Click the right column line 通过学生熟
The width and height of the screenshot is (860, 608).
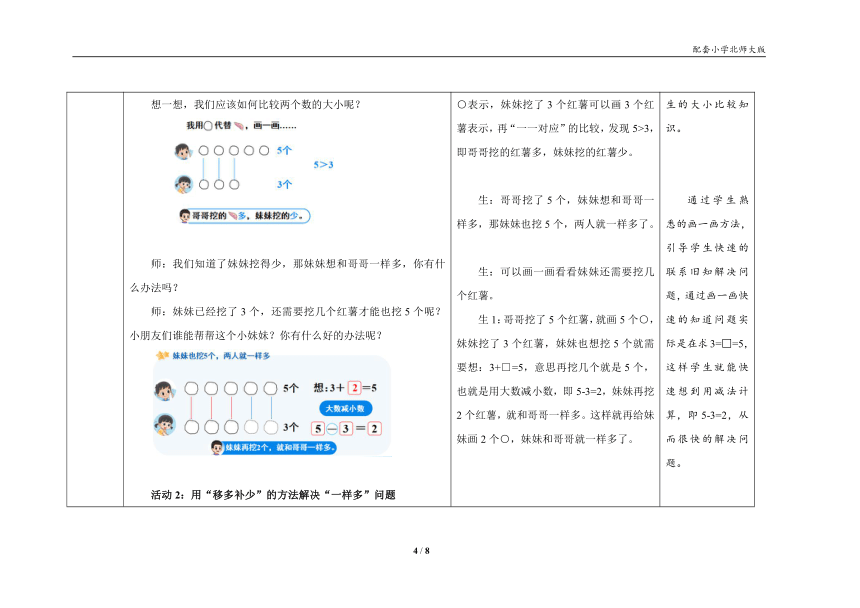pos(718,200)
